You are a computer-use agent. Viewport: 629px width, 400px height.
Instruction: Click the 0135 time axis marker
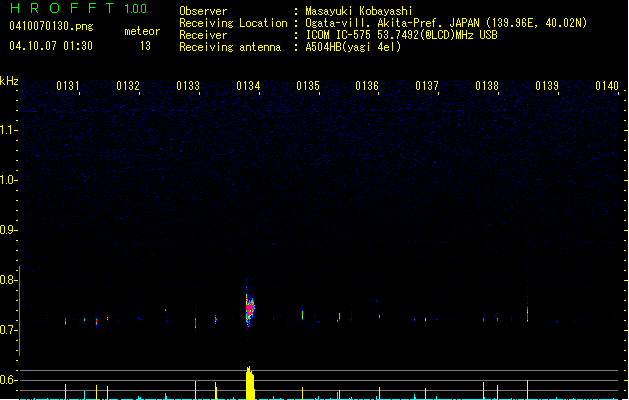308,86
